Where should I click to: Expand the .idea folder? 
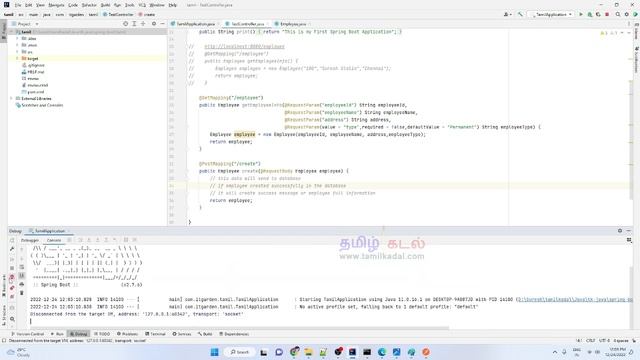[x=17, y=38]
